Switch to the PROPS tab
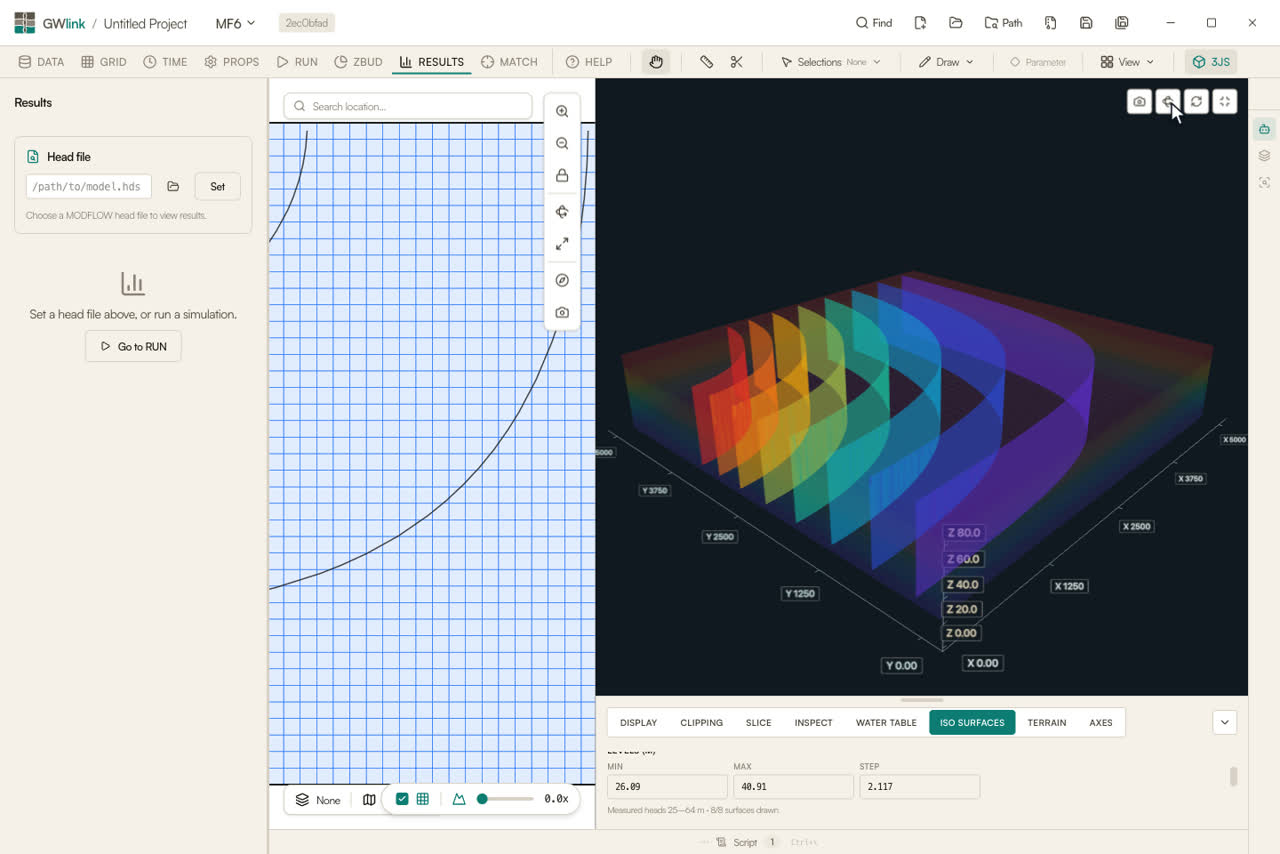The height and width of the screenshot is (854, 1280). tap(232, 62)
